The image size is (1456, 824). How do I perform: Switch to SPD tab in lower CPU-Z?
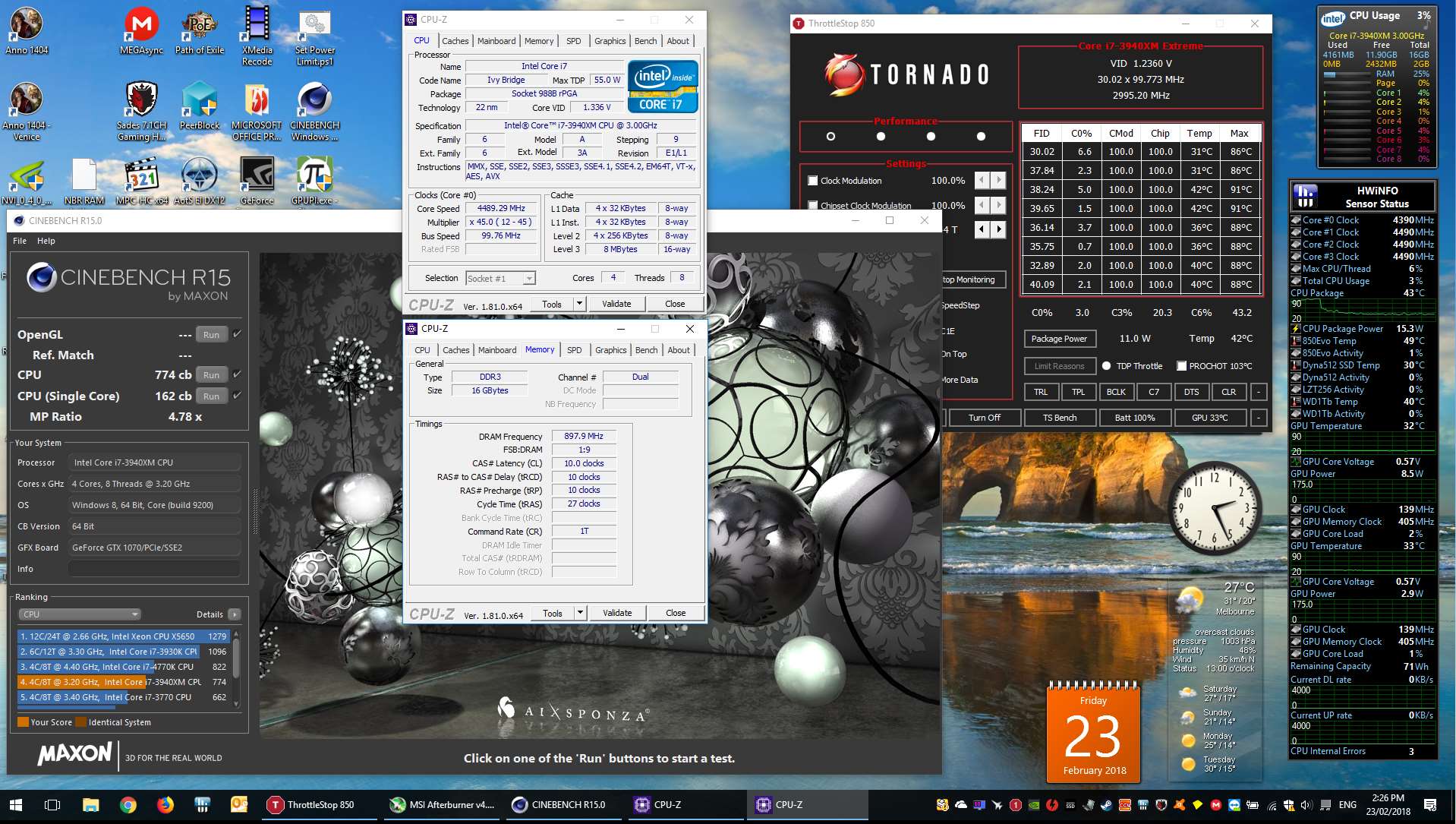575,350
